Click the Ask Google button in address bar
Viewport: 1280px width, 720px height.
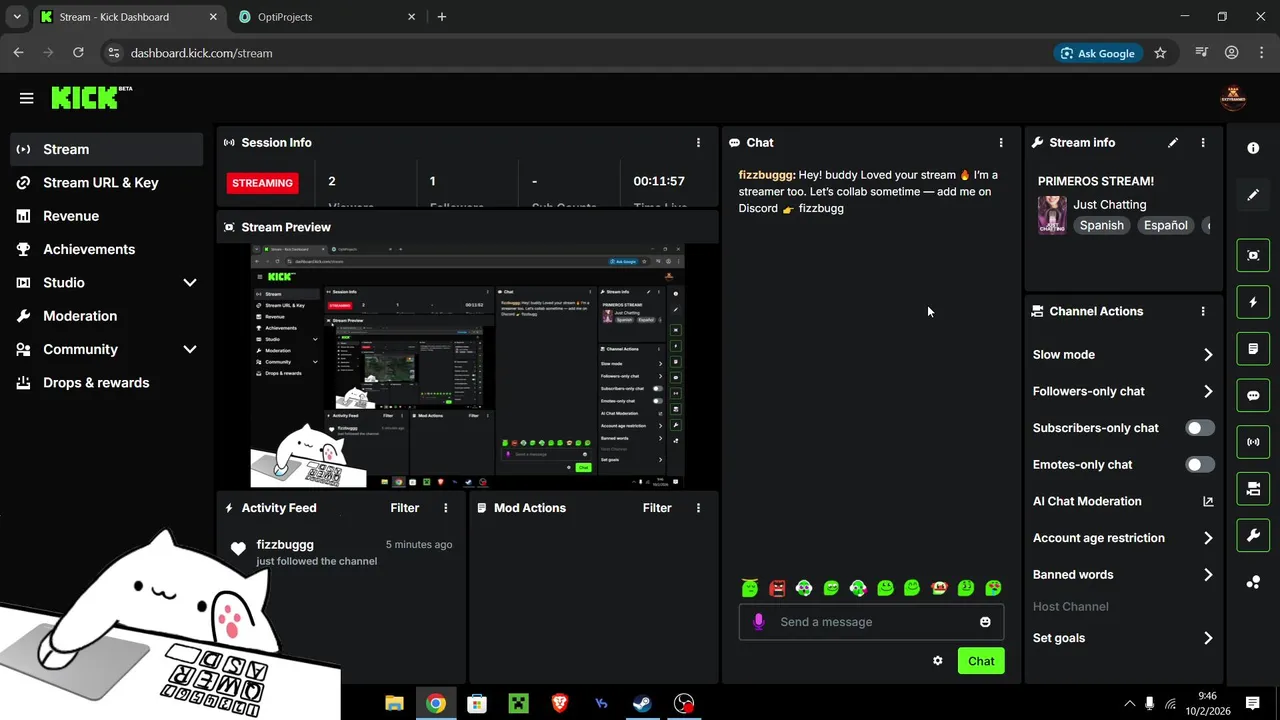[x=1098, y=53]
